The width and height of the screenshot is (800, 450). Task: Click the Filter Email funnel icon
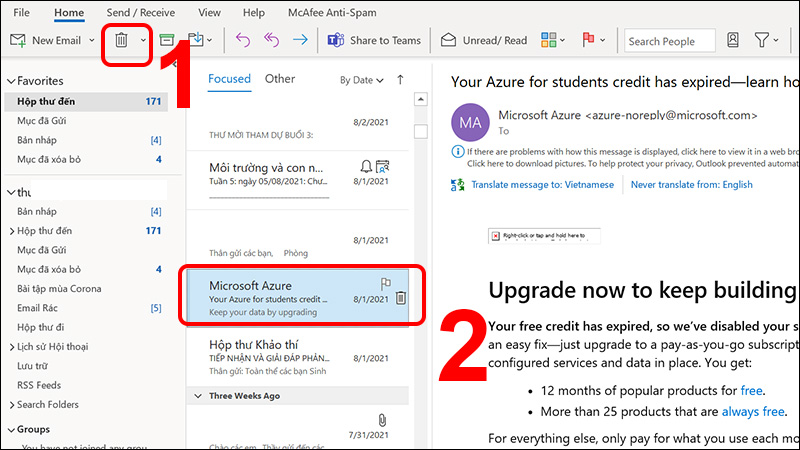click(761, 40)
